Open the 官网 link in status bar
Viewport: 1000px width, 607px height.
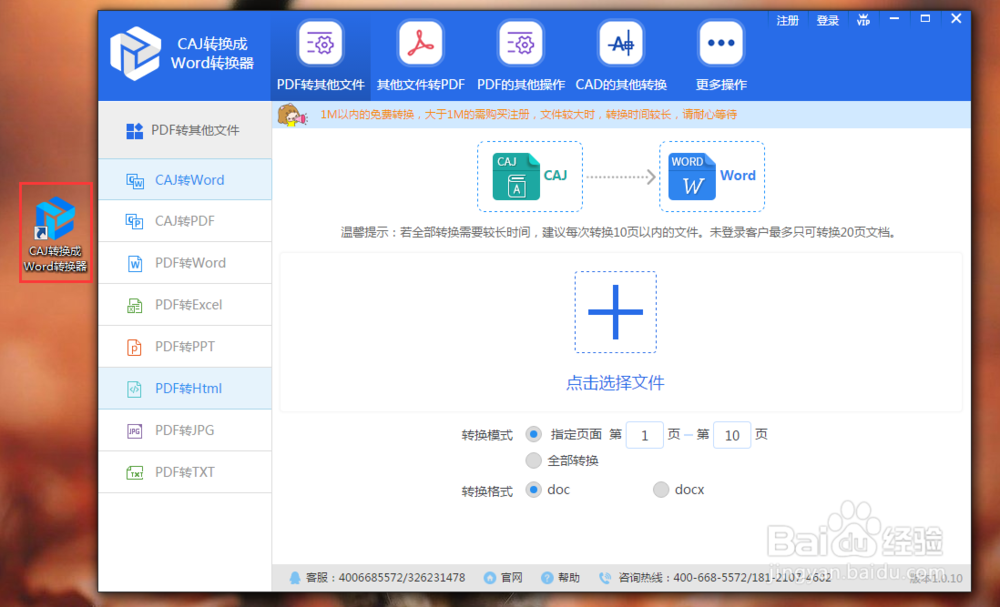504,578
